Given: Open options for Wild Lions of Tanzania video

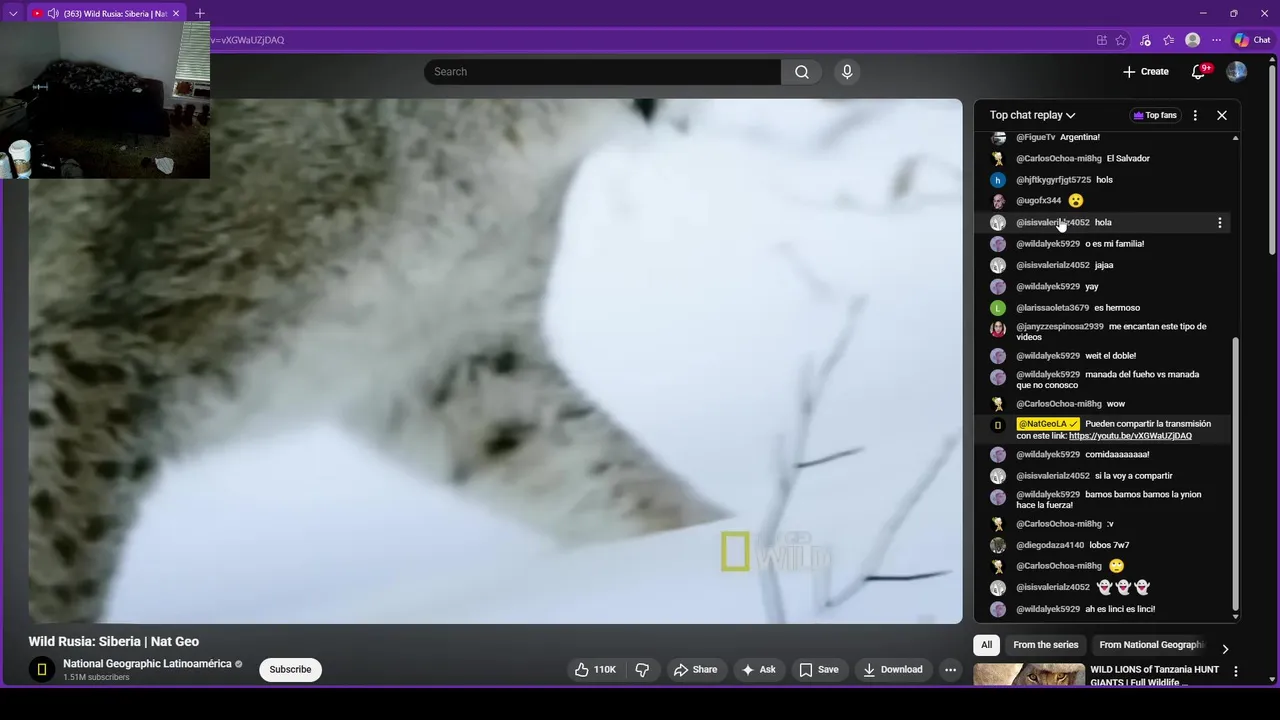Looking at the screenshot, I should click(x=1236, y=671).
